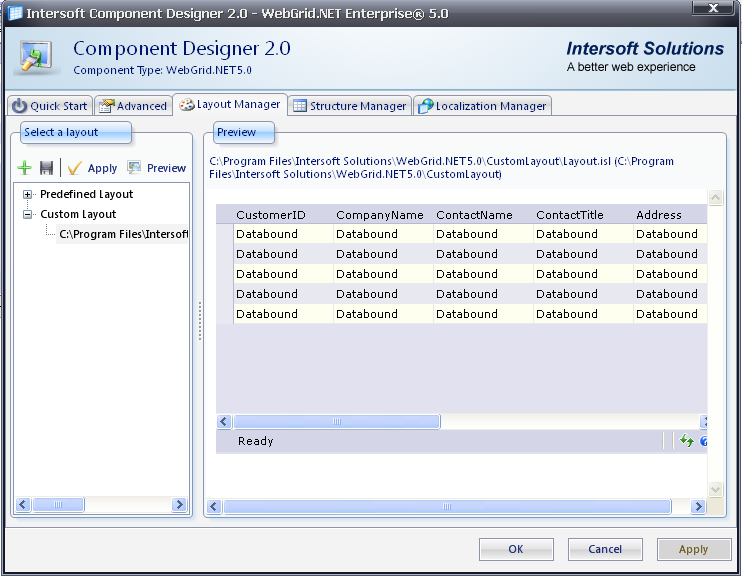Click the preview pane bottom scroll left arrow
Screen dimensions: 742x577
(214, 506)
